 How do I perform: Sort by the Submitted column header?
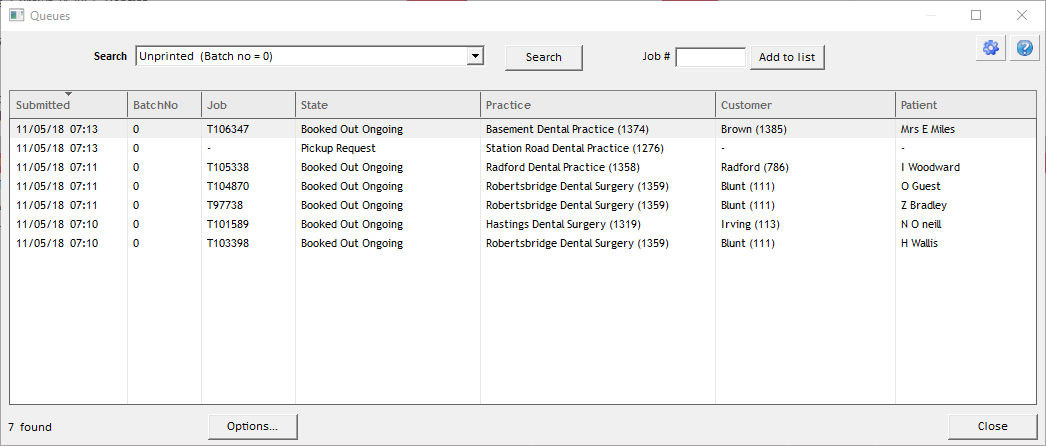click(x=44, y=105)
